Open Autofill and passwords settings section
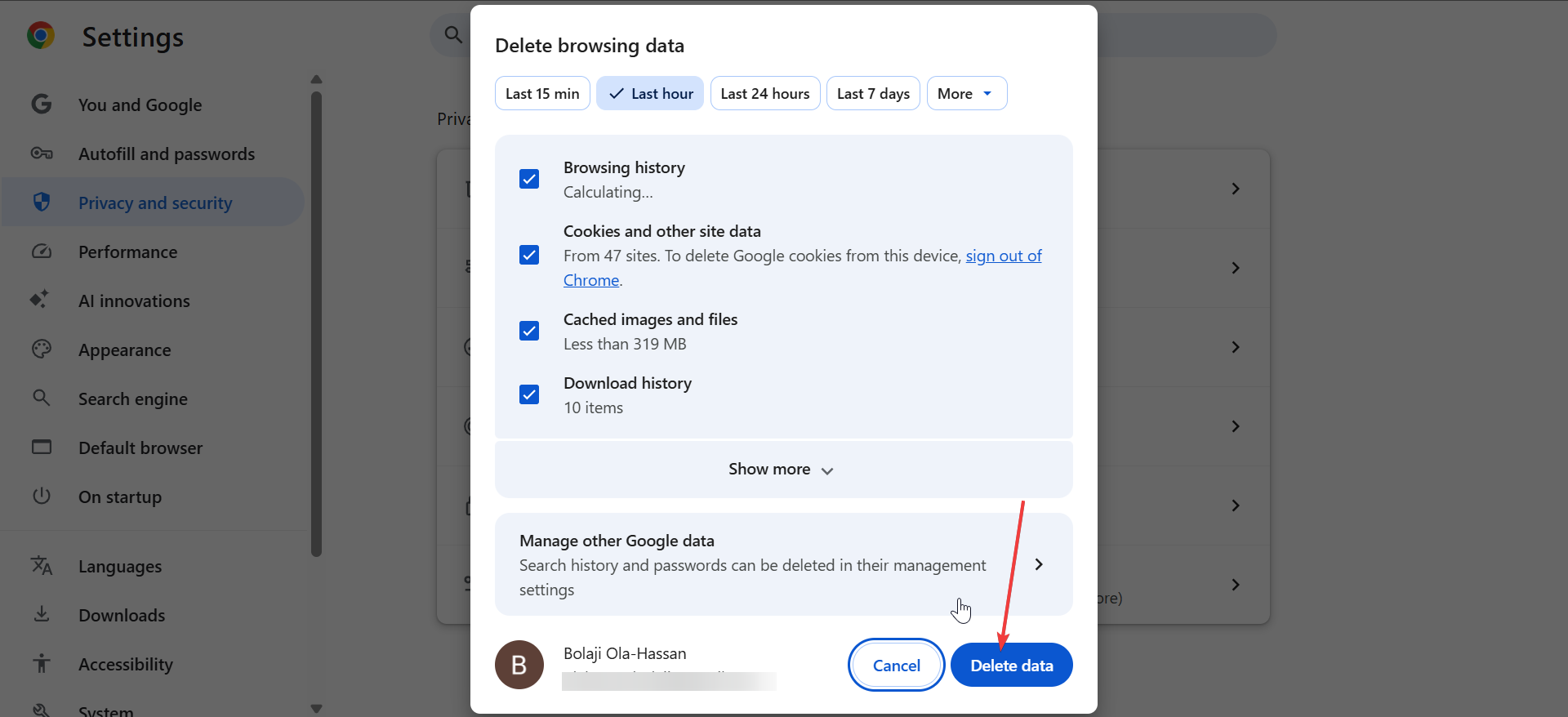 [x=153, y=154]
